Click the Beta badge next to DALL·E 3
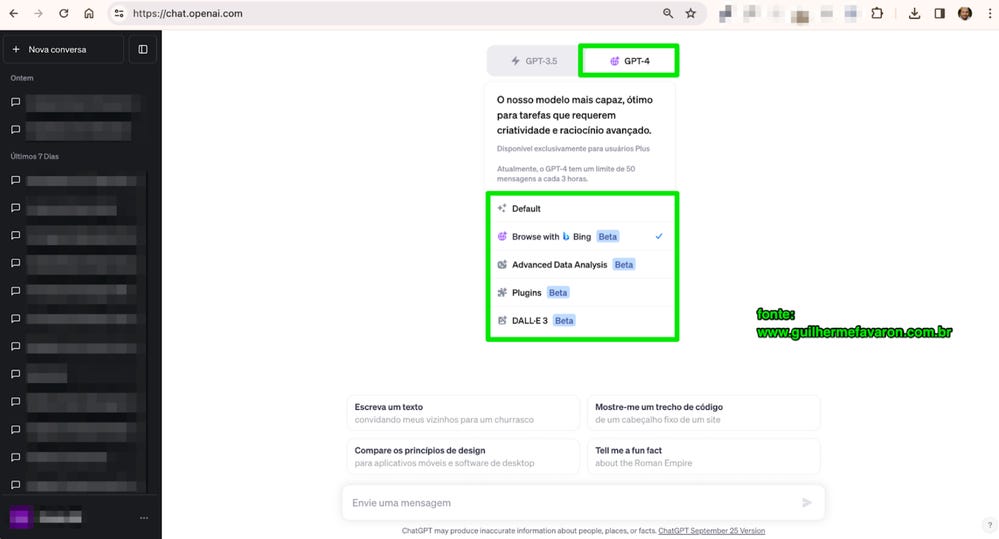Screen dimensions: 999x539 564,320
